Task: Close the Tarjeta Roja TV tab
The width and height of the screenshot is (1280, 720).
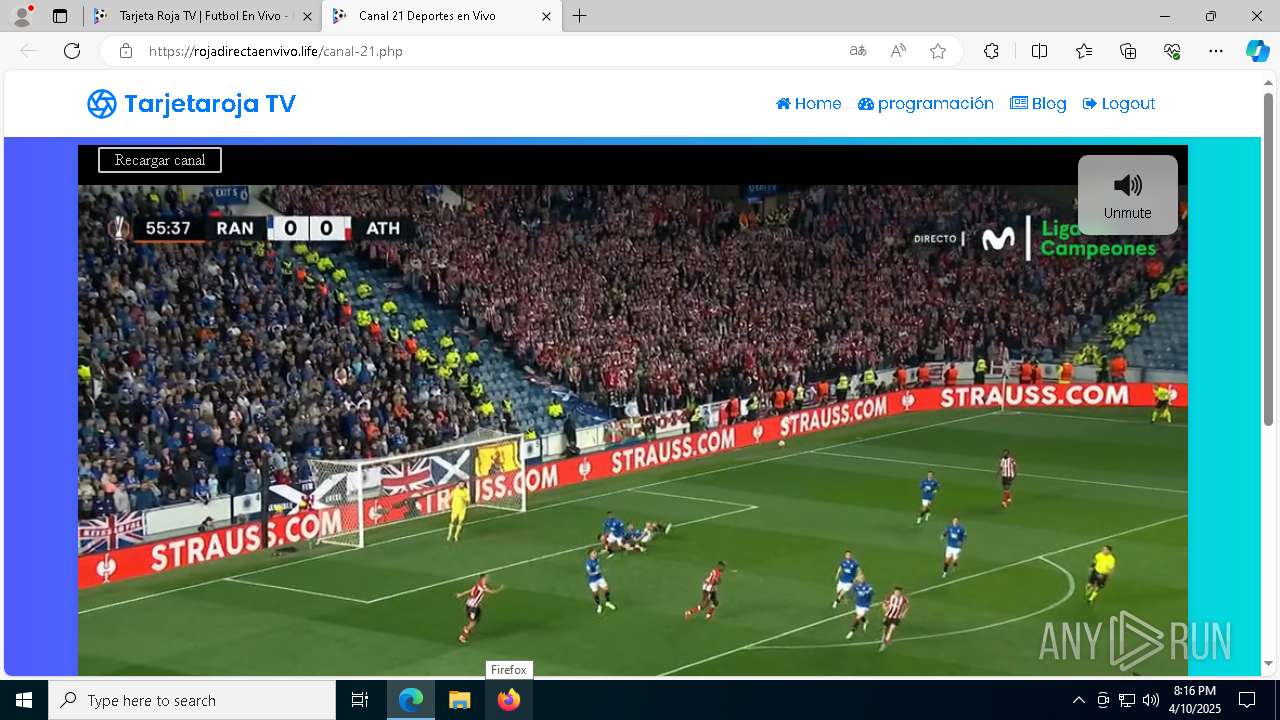Action: (x=307, y=16)
